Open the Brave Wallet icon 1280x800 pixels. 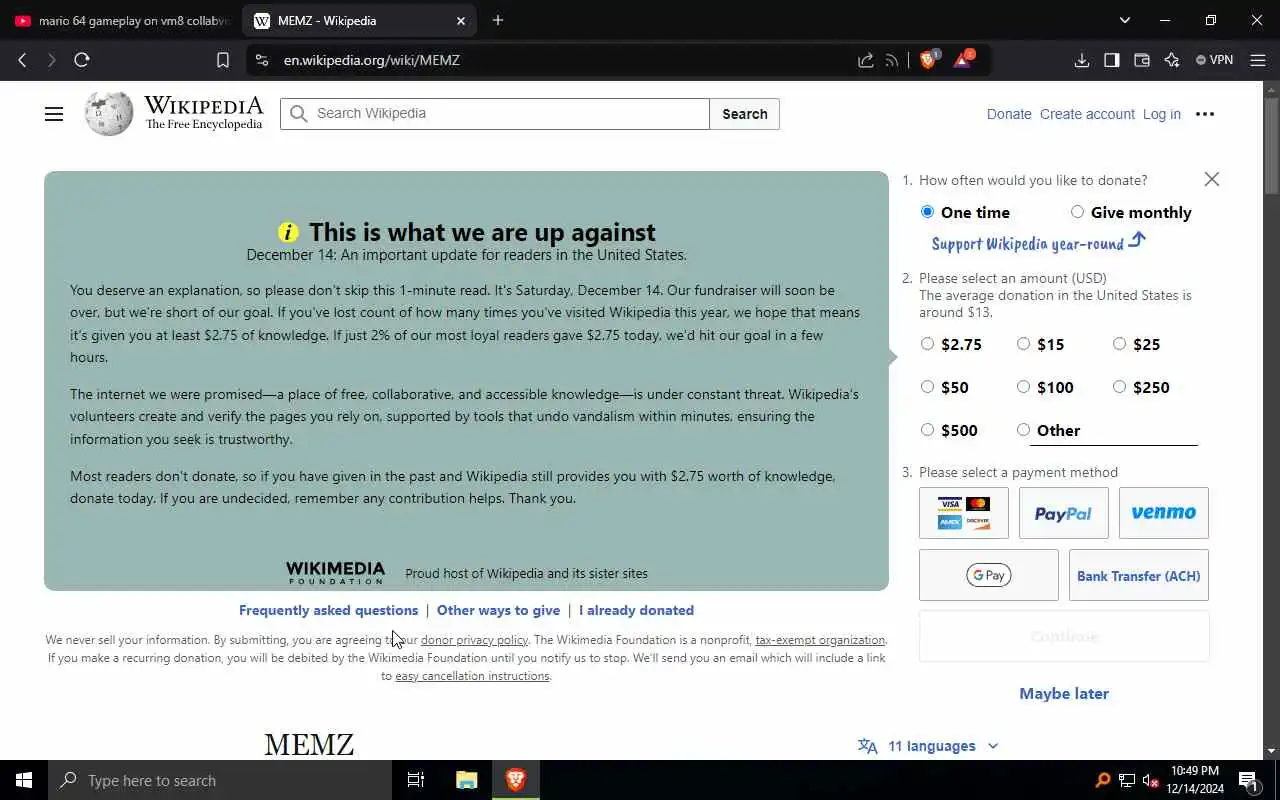(x=1142, y=60)
